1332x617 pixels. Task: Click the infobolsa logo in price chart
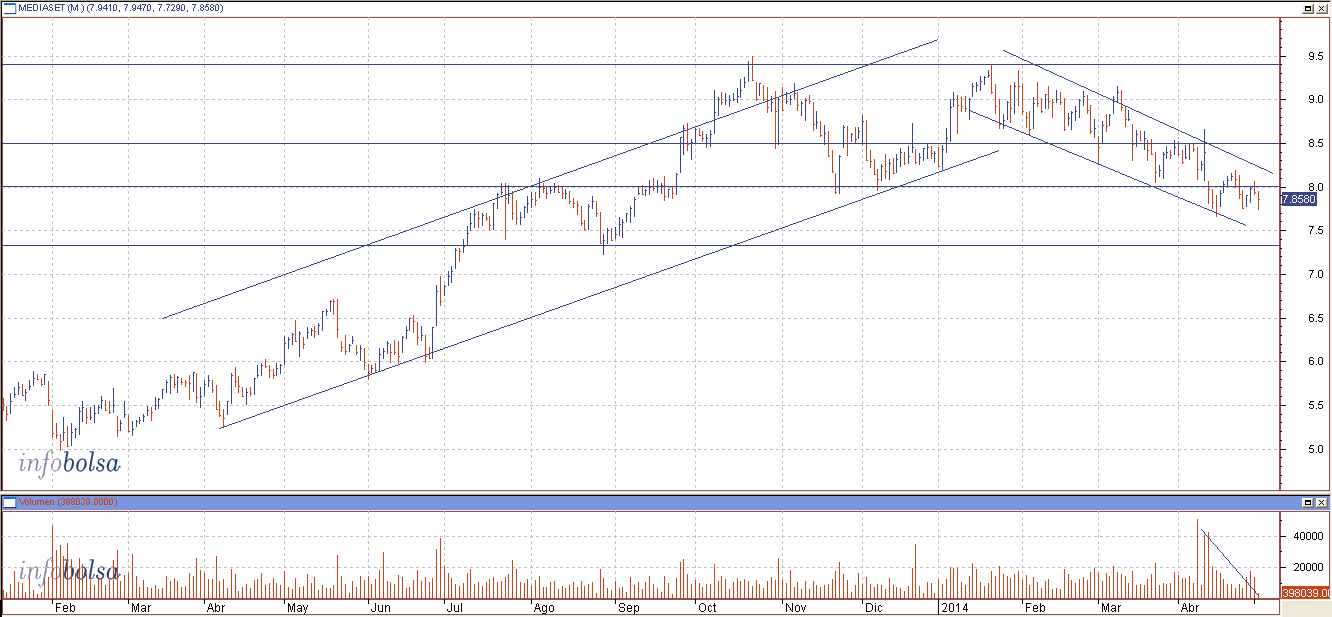[69, 464]
